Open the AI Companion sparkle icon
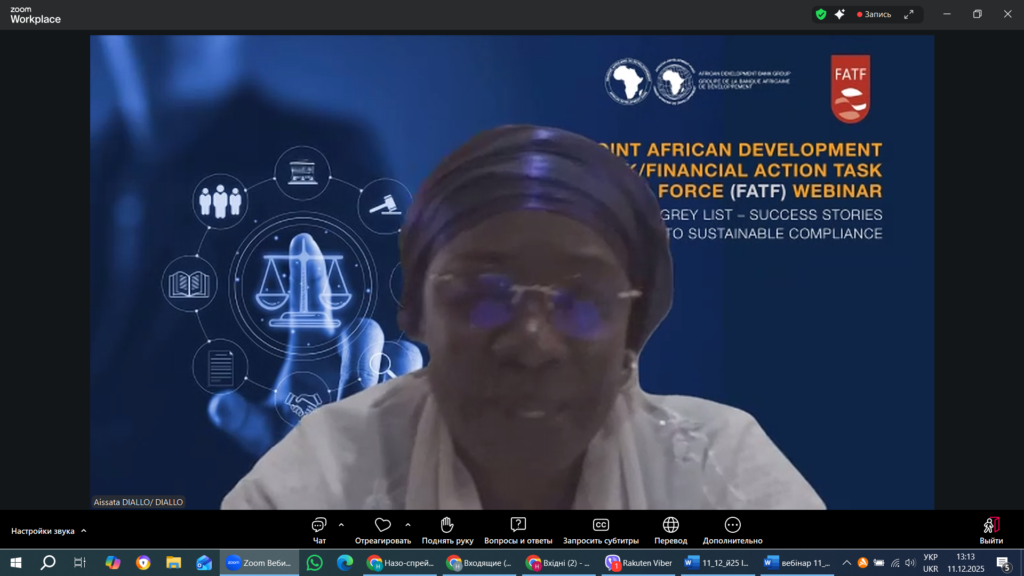The height and width of the screenshot is (576, 1024). 840,14
